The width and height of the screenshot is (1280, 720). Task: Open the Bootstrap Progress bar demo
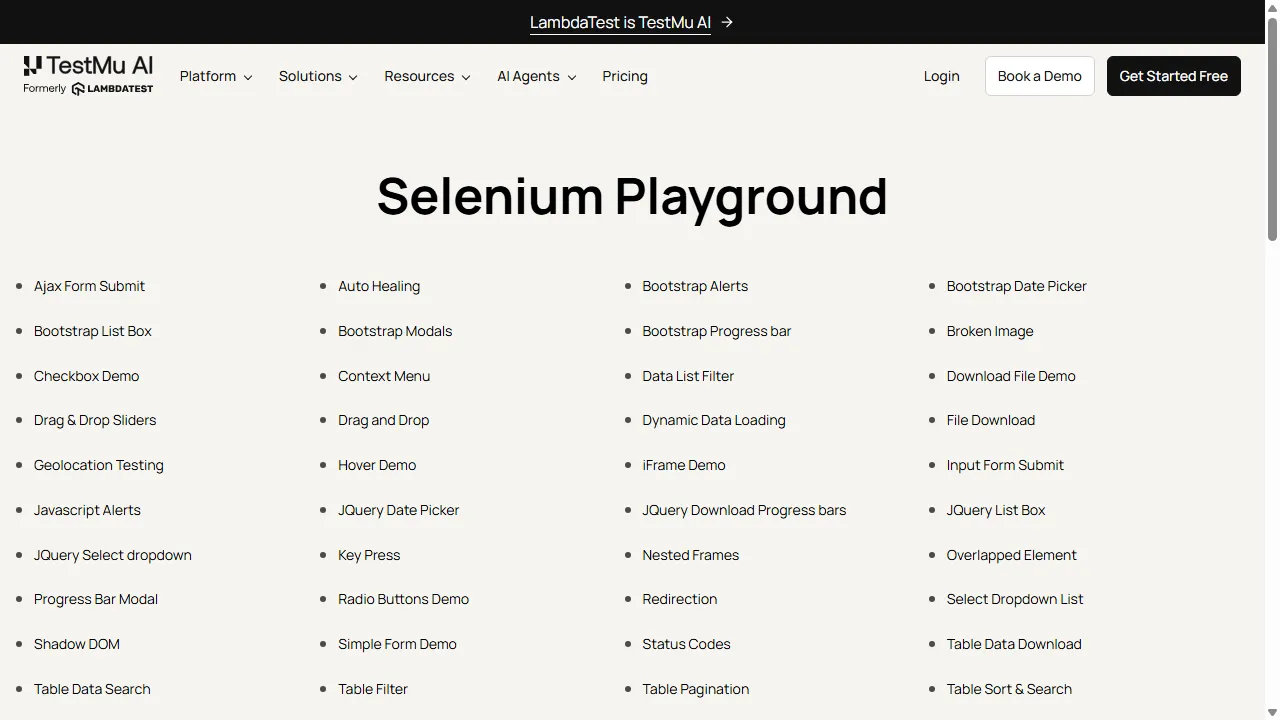716,331
